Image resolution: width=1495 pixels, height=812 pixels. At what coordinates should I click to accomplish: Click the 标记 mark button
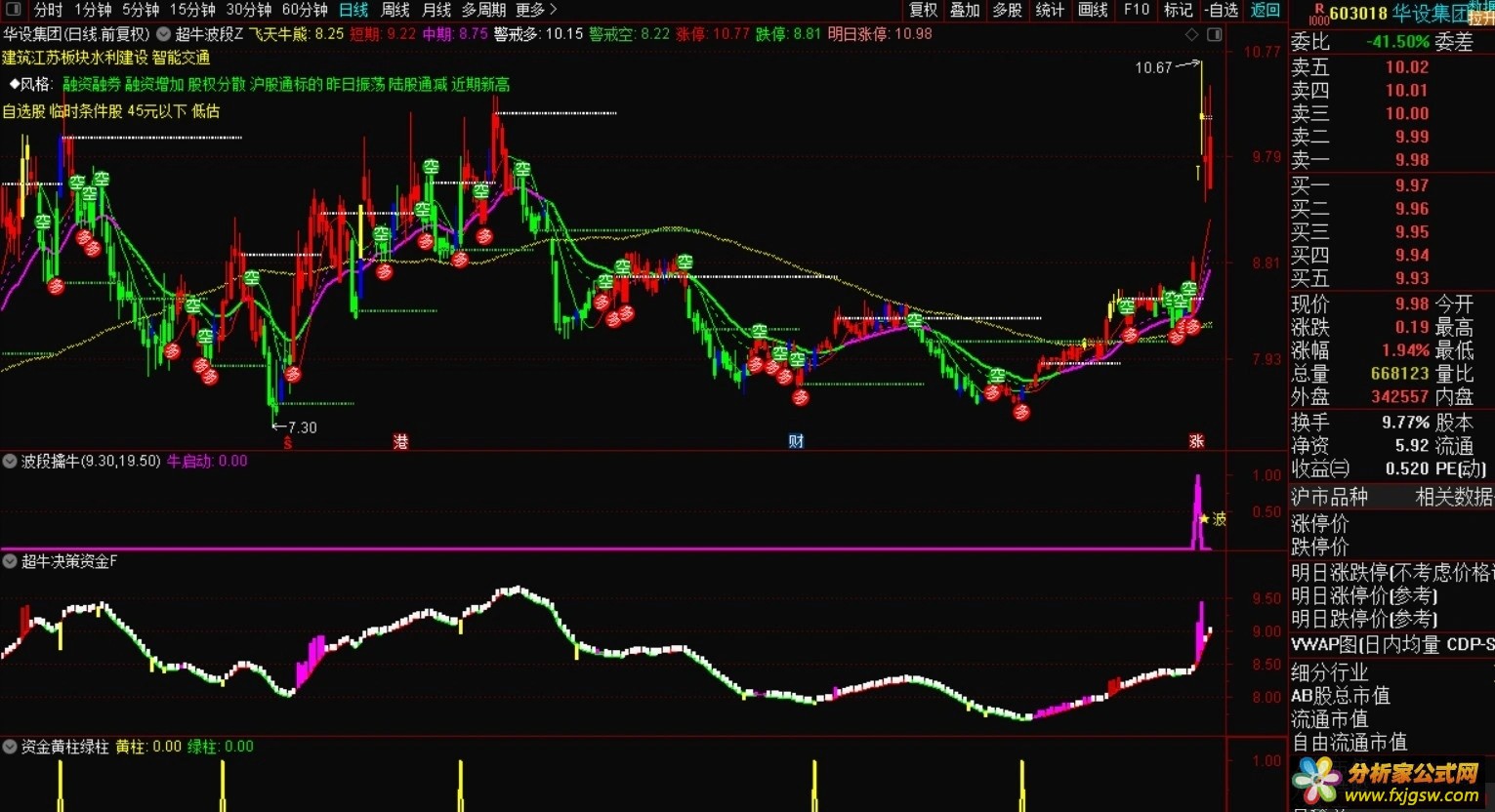[1178, 10]
